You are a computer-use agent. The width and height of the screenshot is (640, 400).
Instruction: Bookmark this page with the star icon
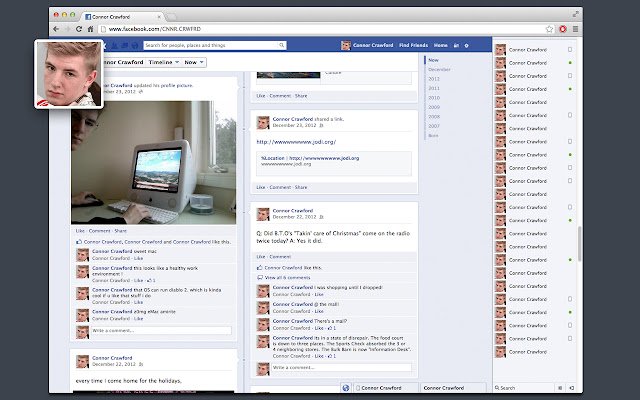point(549,29)
